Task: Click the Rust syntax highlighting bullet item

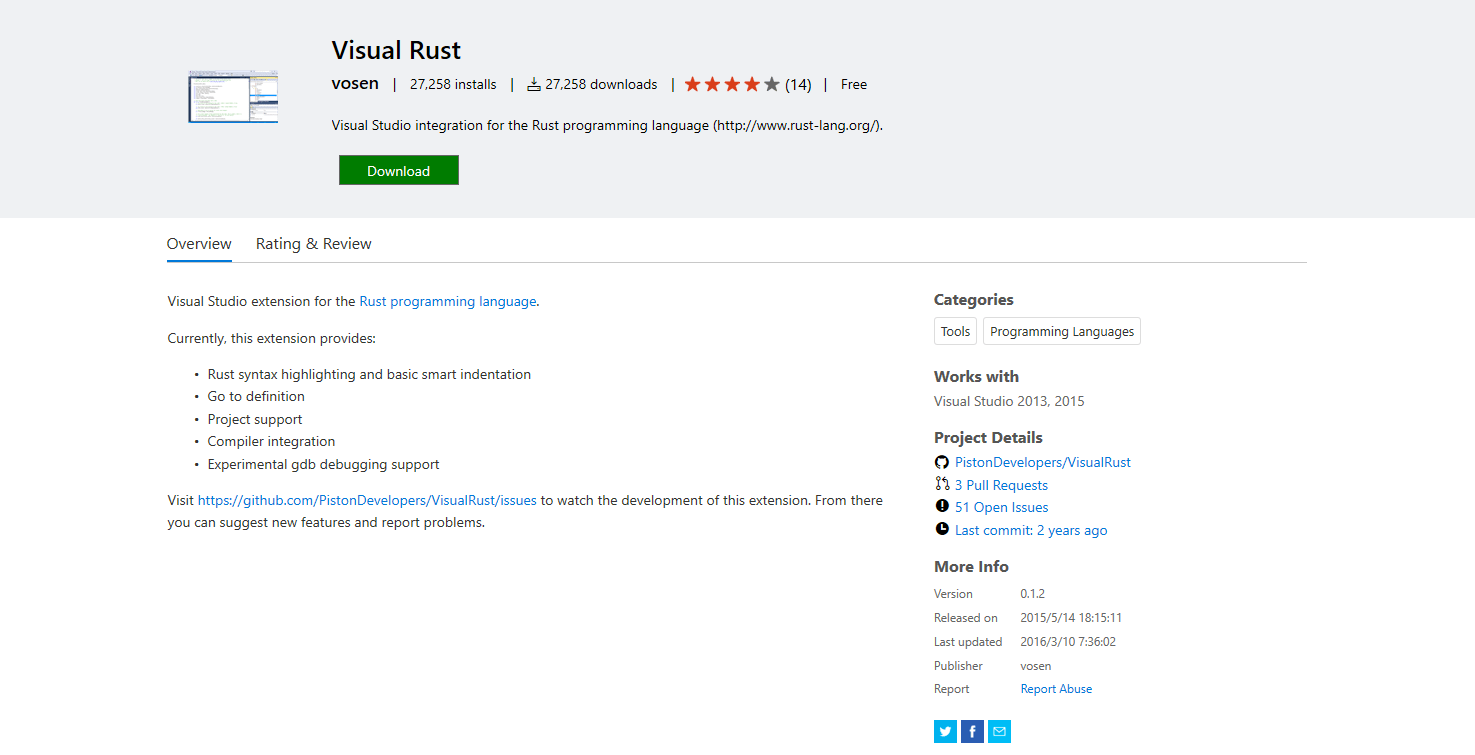Action: point(369,375)
